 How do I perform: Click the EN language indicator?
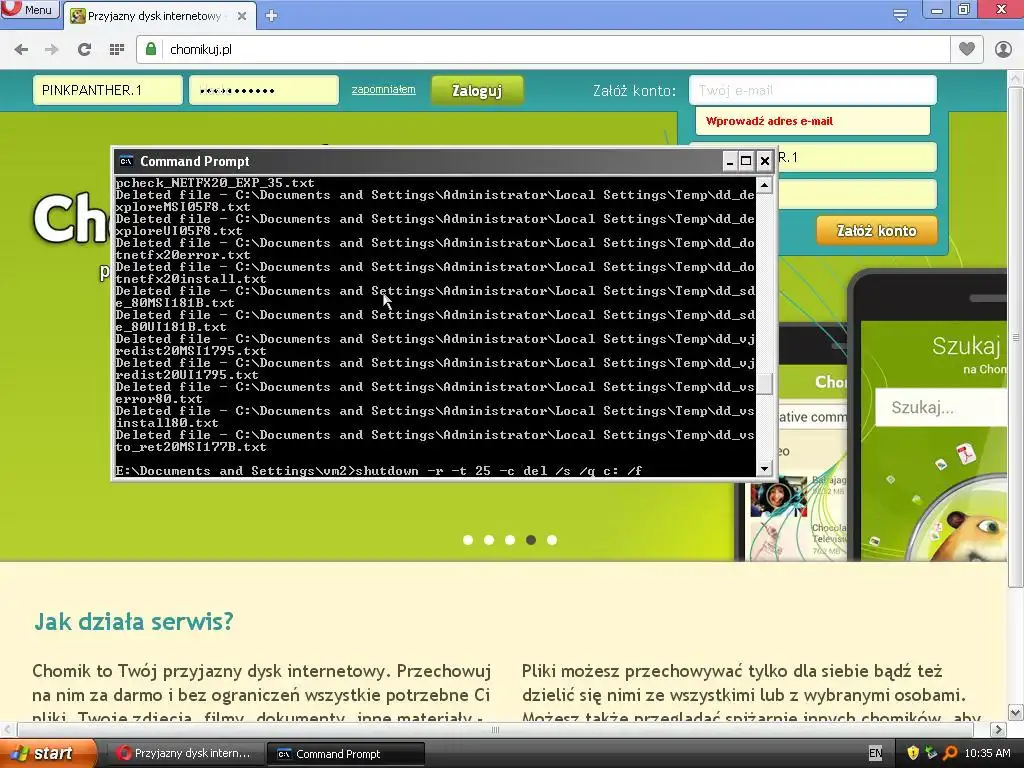[875, 754]
